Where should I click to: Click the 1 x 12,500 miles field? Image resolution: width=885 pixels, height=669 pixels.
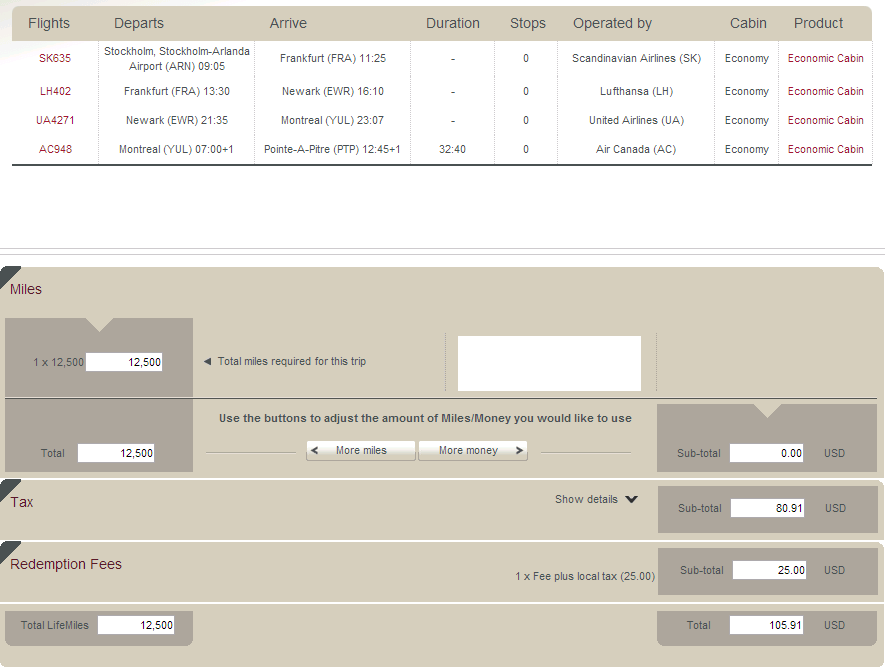point(124,362)
